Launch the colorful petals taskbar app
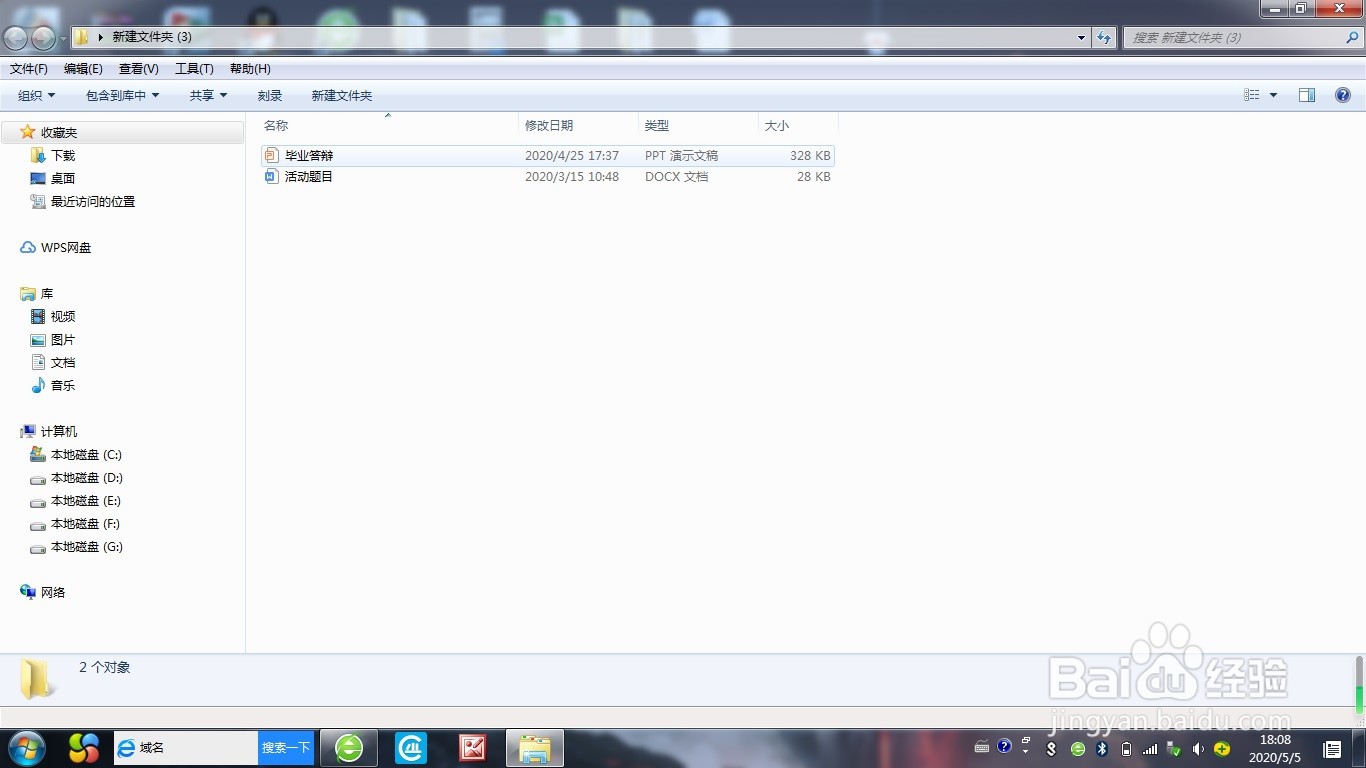 click(84, 748)
